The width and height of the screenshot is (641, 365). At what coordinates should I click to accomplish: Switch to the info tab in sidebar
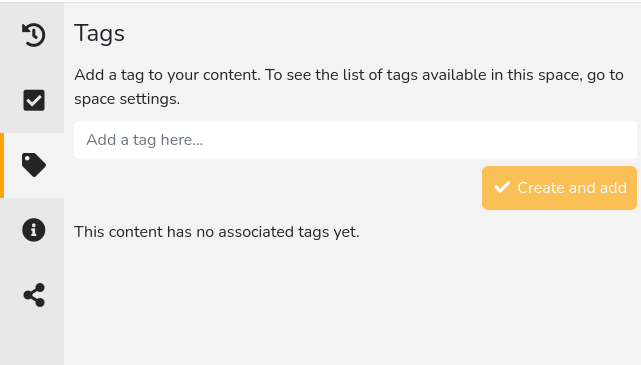32,230
